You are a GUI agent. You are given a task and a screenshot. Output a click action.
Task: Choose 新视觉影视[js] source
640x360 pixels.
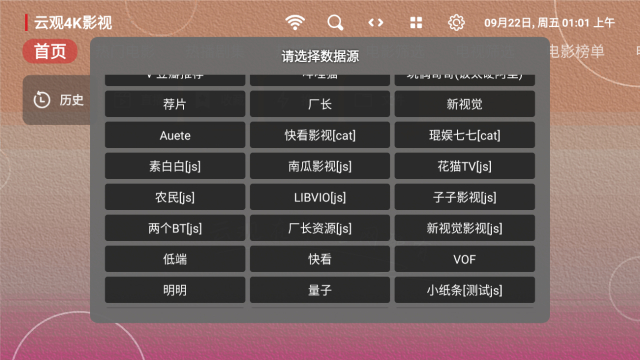464,228
